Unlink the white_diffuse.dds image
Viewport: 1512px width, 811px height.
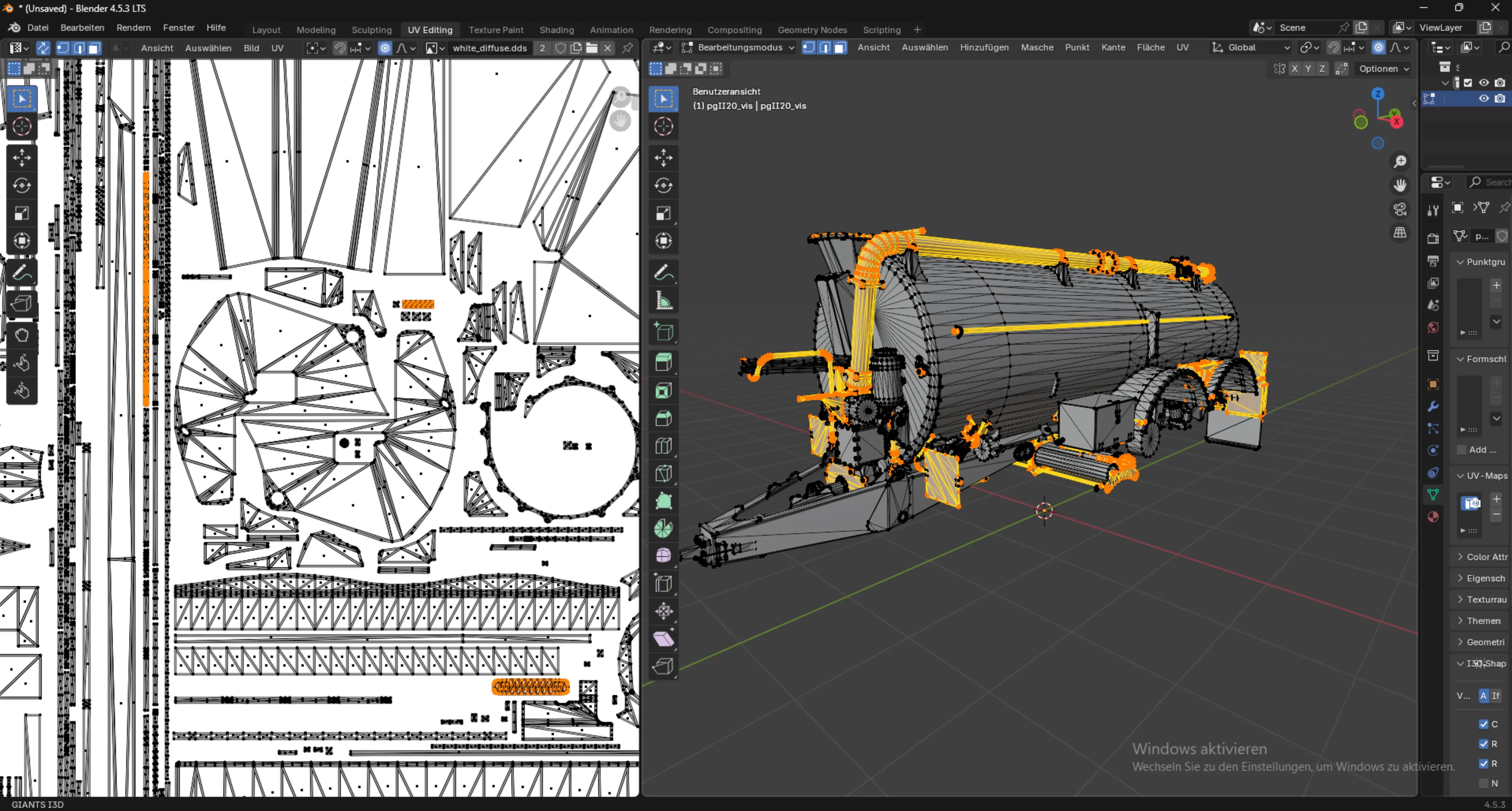tap(608, 48)
